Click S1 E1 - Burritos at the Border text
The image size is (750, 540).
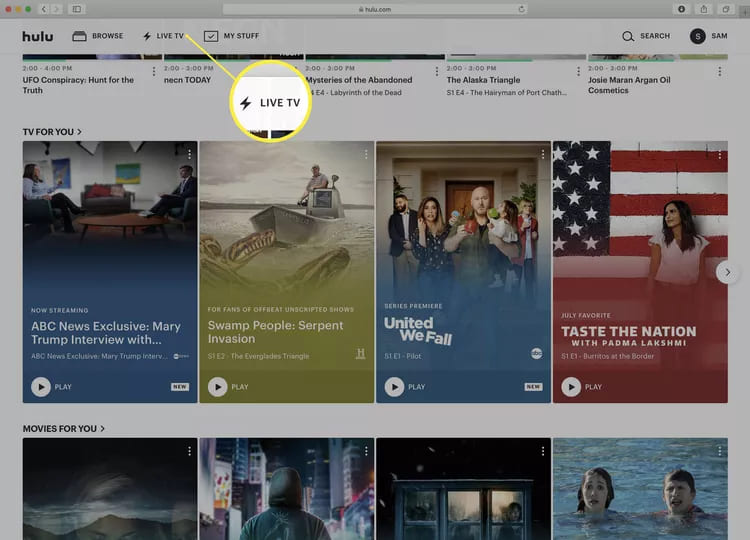[x=607, y=356]
